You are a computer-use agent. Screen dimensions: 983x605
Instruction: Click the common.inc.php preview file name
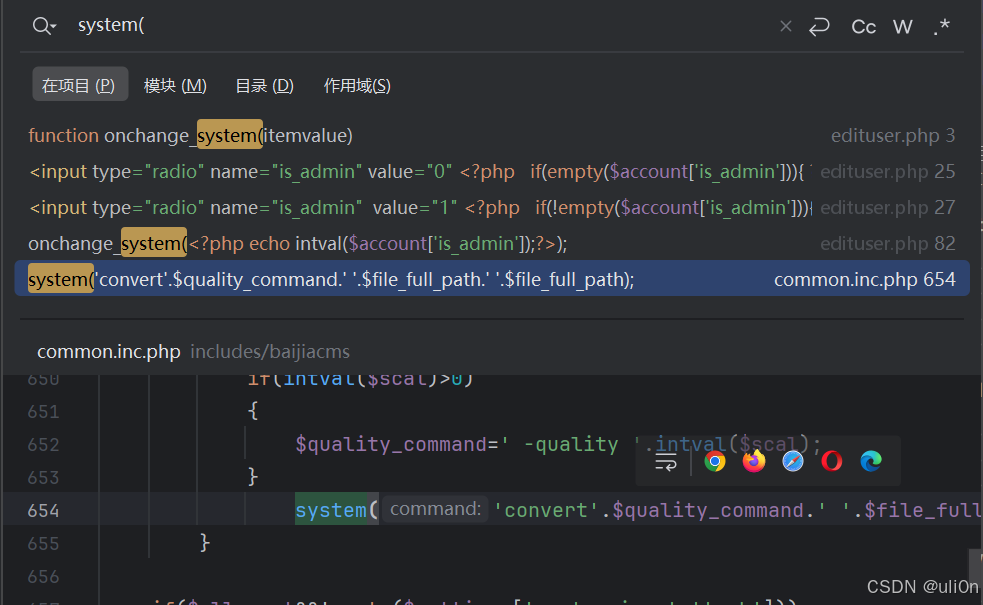click(108, 352)
